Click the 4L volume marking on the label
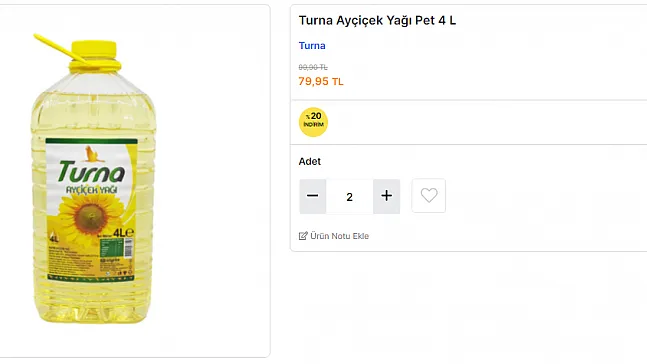 [123, 233]
